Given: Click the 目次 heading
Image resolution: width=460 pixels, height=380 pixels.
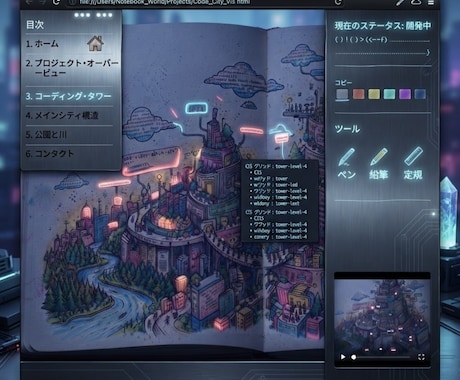Looking at the screenshot, I should (x=35, y=25).
